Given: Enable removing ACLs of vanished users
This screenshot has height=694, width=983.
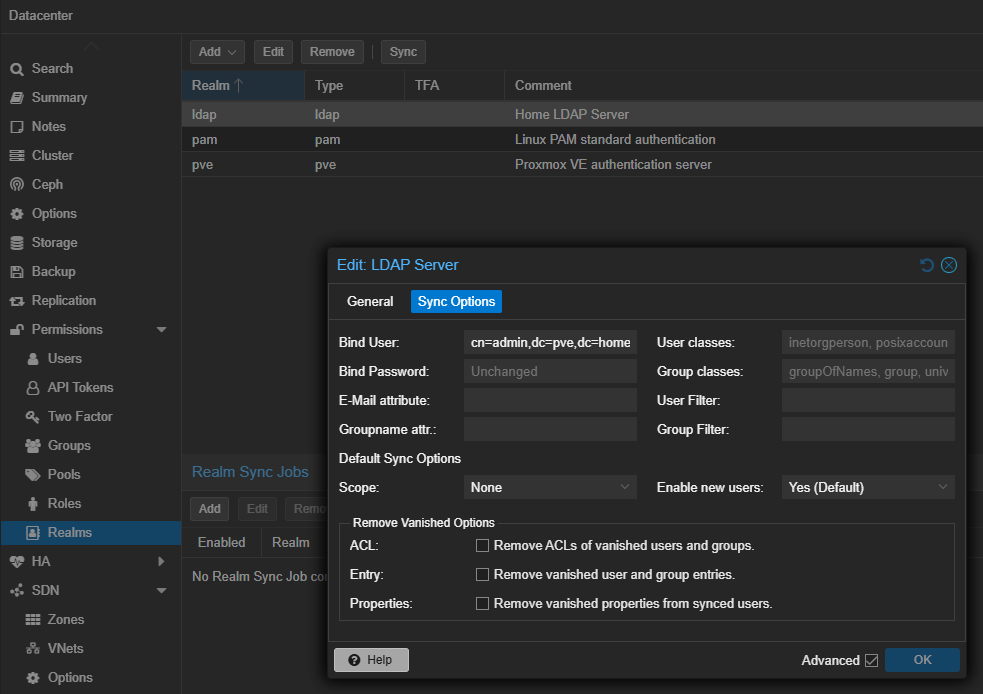Looking at the screenshot, I should [x=482, y=546].
